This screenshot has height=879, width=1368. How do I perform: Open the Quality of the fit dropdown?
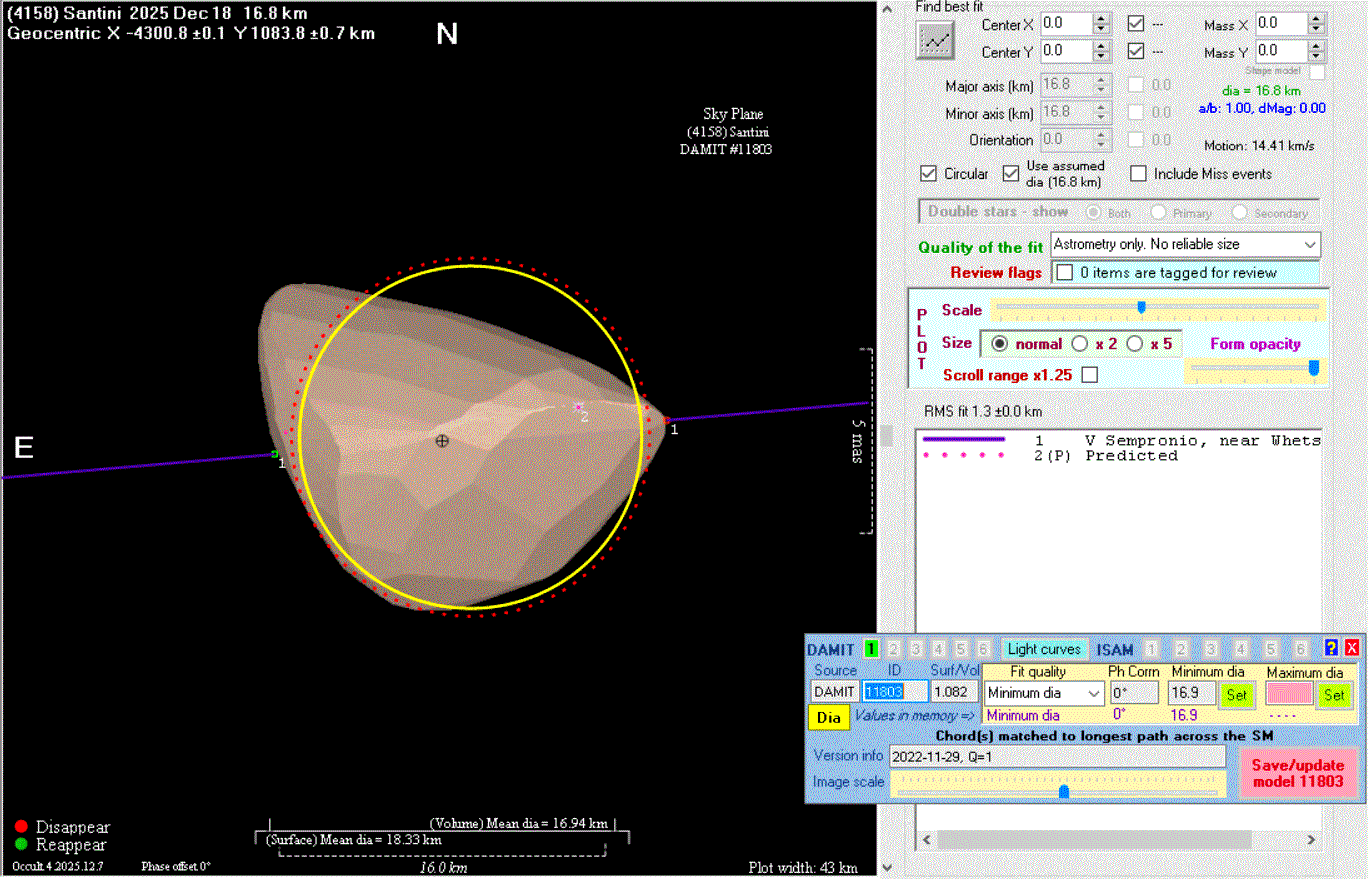coord(1310,244)
